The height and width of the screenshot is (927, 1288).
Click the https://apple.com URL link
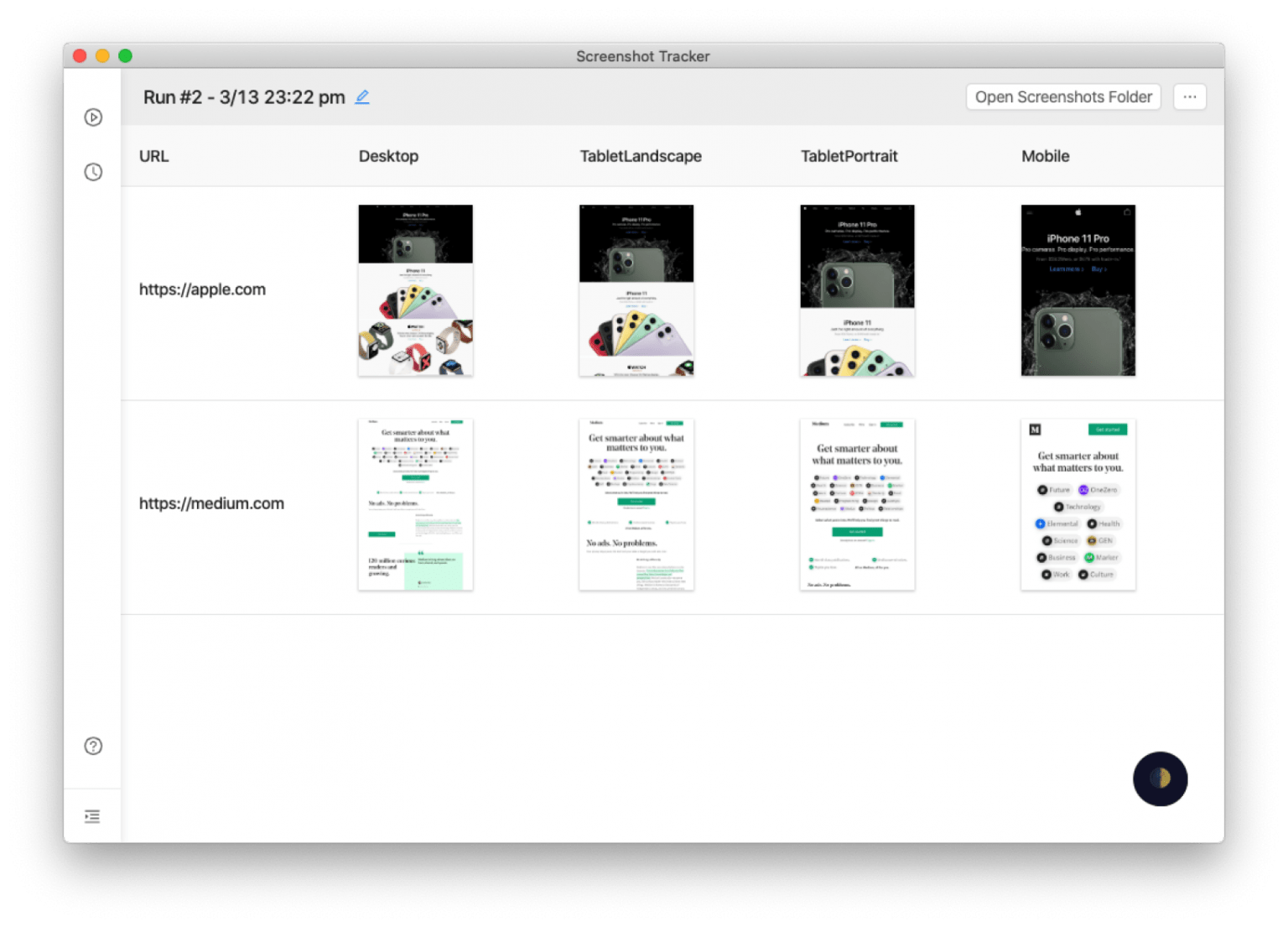[202, 289]
